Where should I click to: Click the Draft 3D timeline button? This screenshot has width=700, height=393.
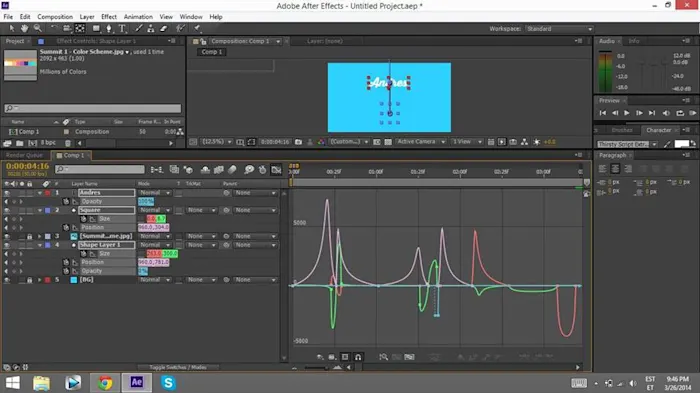[x=188, y=170]
